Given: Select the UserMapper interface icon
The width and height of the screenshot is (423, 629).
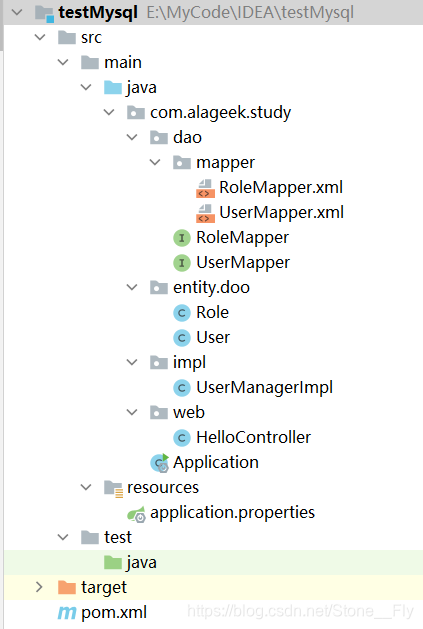Looking at the screenshot, I should coord(182,263).
